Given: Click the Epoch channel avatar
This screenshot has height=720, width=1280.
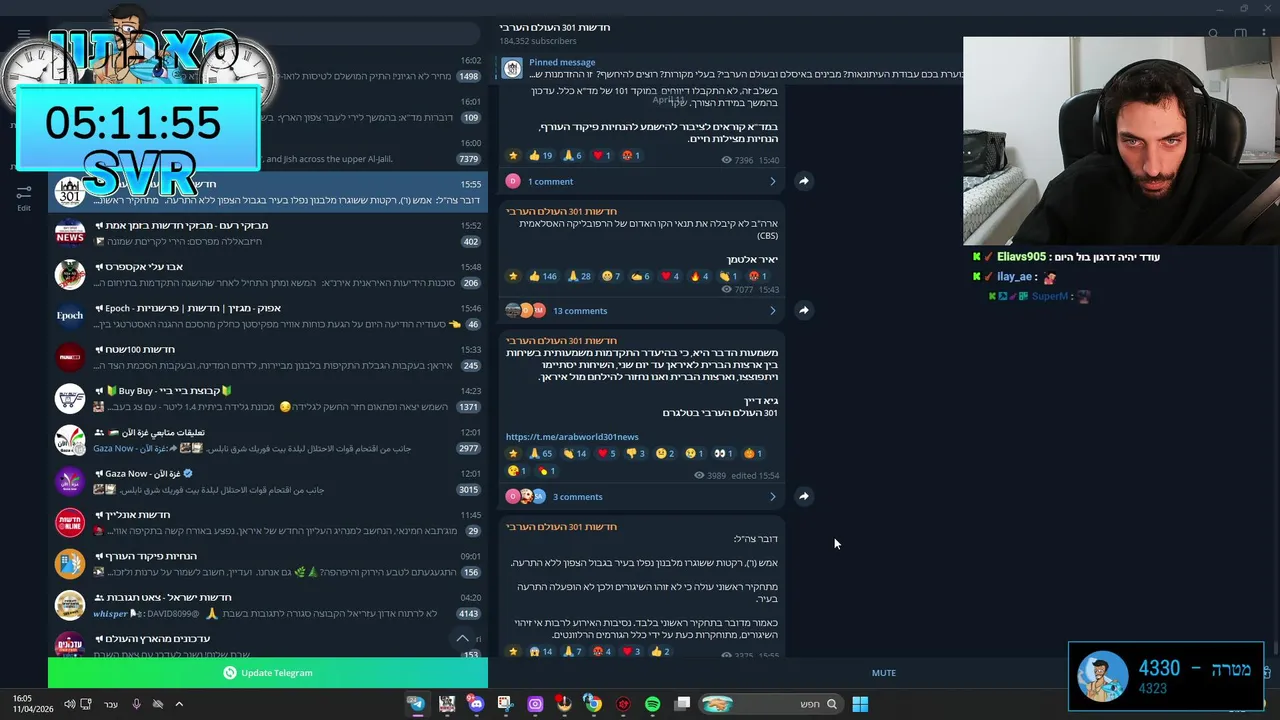Looking at the screenshot, I should point(70,316).
